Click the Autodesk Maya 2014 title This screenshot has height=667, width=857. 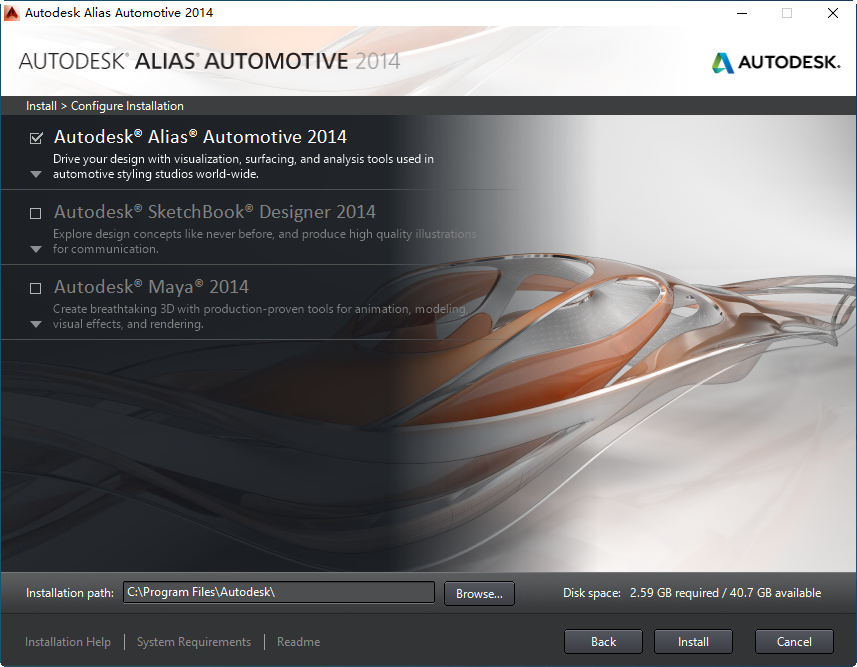(x=151, y=287)
